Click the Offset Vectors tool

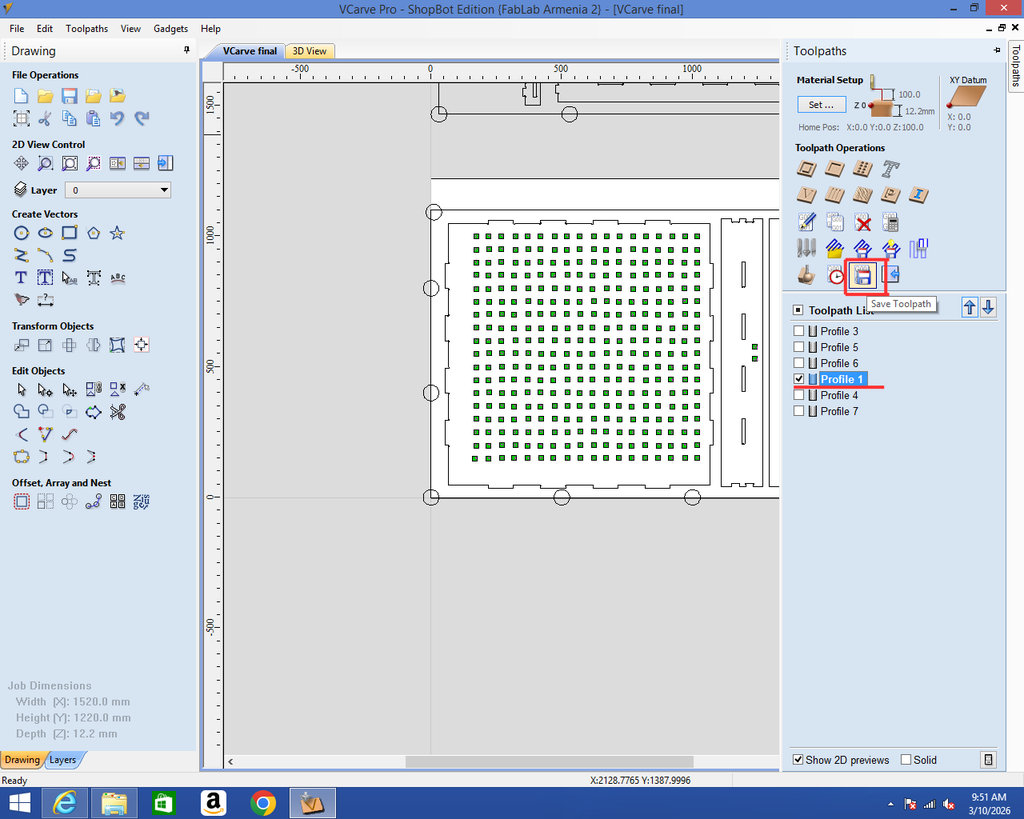[x=21, y=502]
